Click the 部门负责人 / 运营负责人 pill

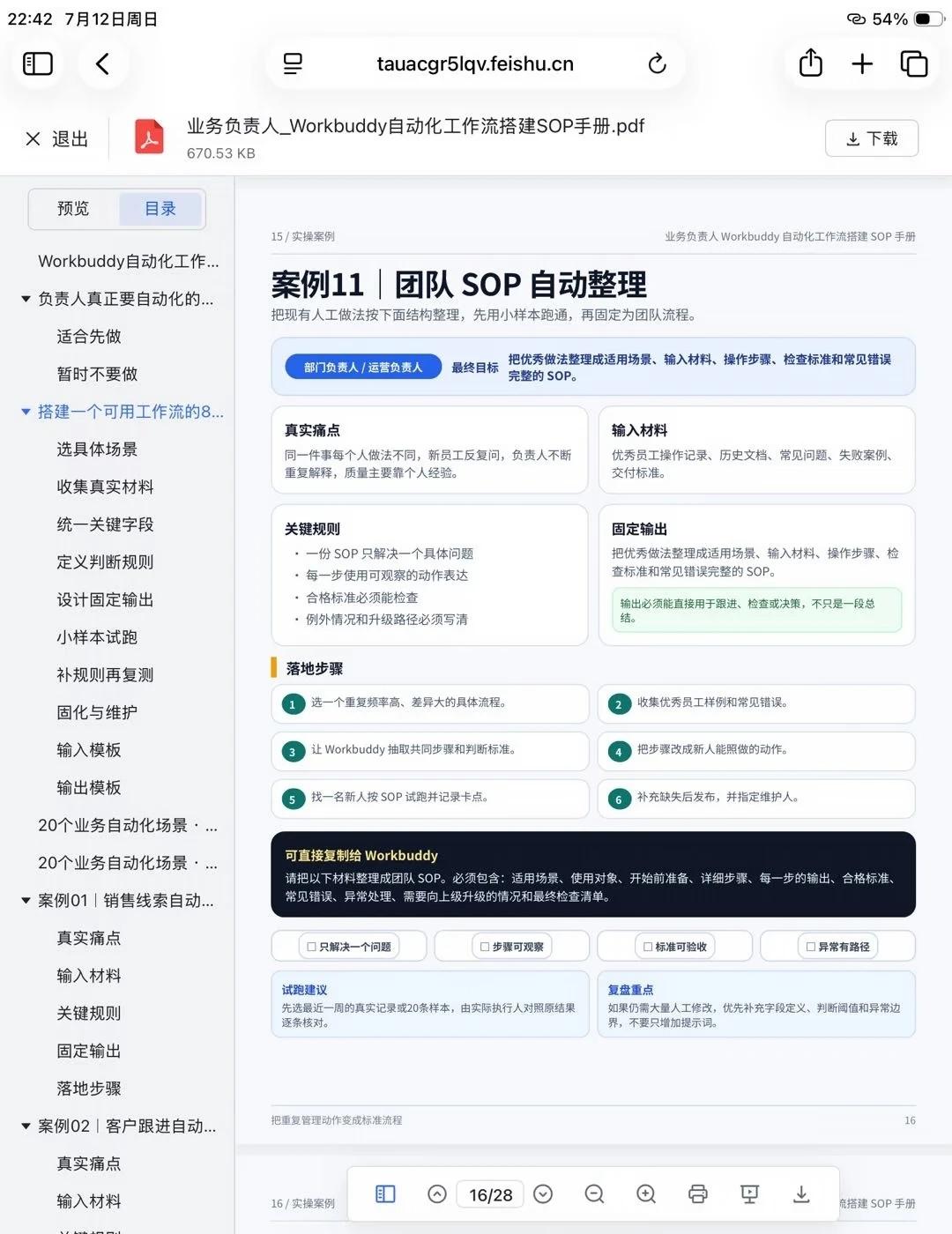tap(363, 368)
